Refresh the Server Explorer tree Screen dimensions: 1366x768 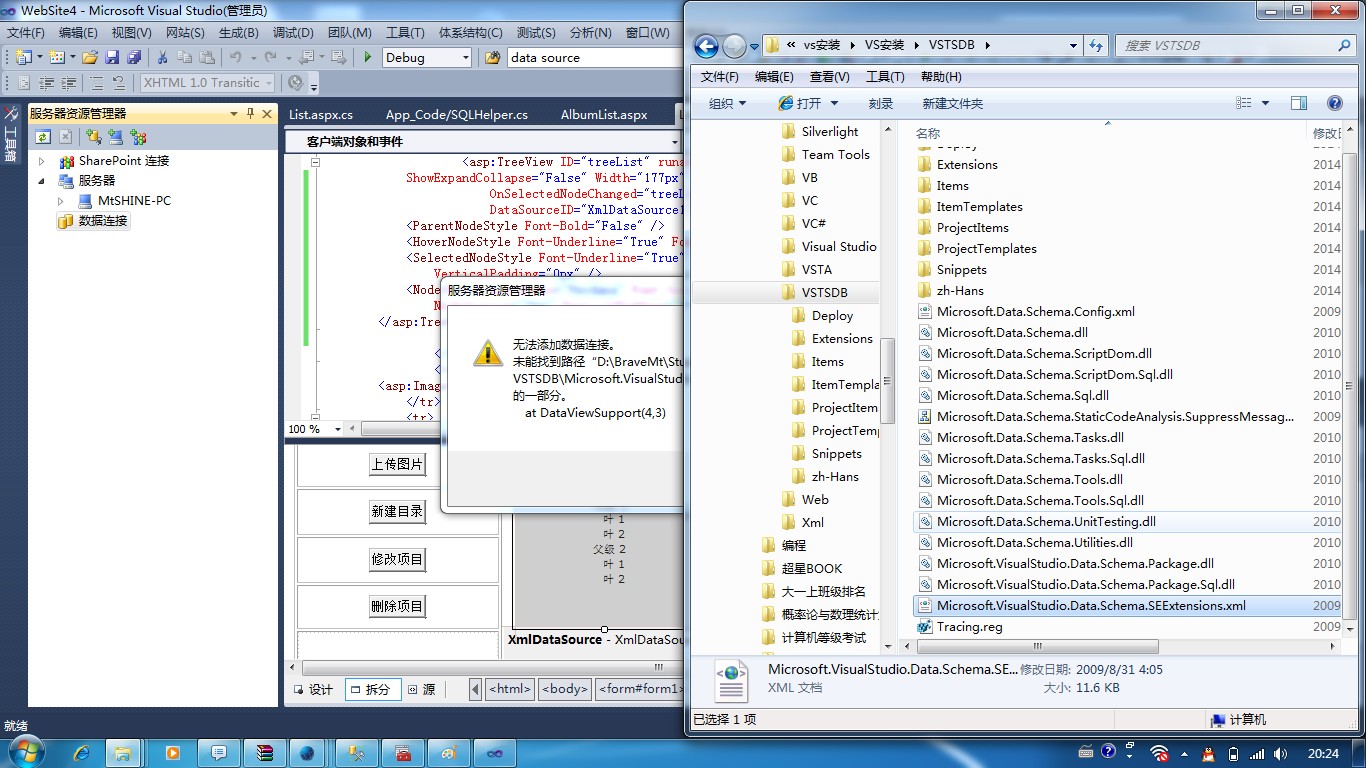click(43, 137)
